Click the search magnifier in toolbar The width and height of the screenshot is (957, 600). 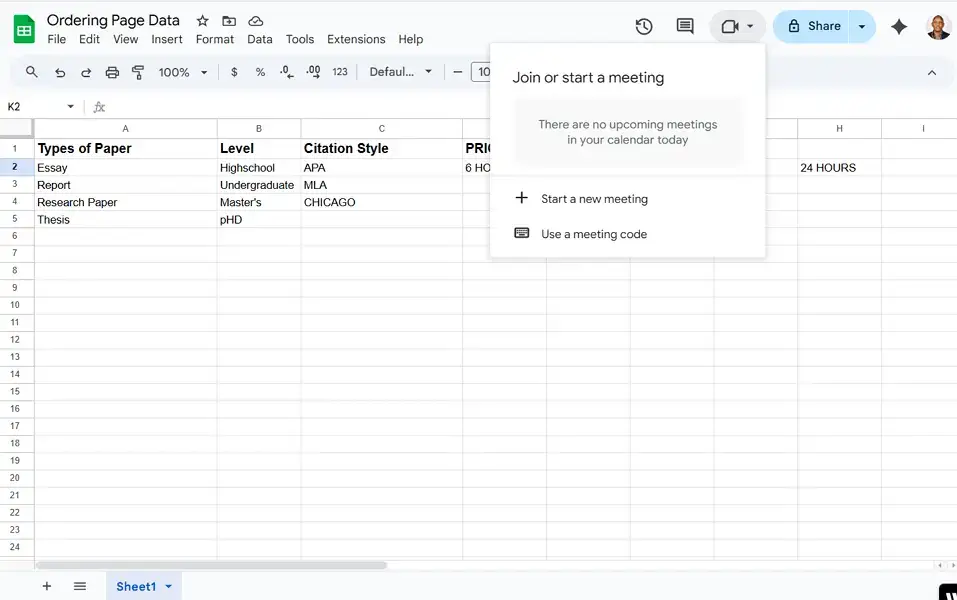(32, 72)
